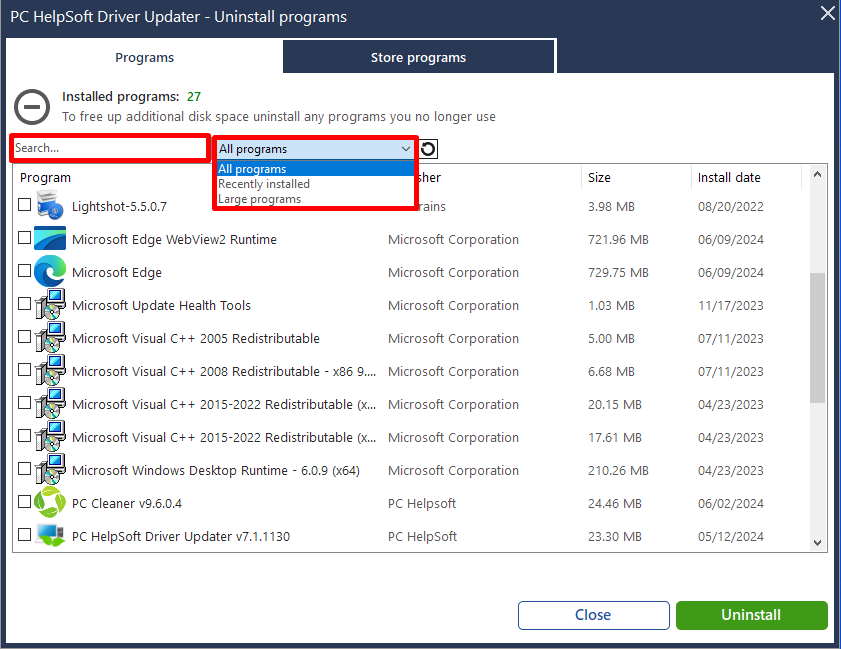This screenshot has height=649, width=841.
Task: Click the refresh icon next to filter dropdown
Action: [428, 149]
